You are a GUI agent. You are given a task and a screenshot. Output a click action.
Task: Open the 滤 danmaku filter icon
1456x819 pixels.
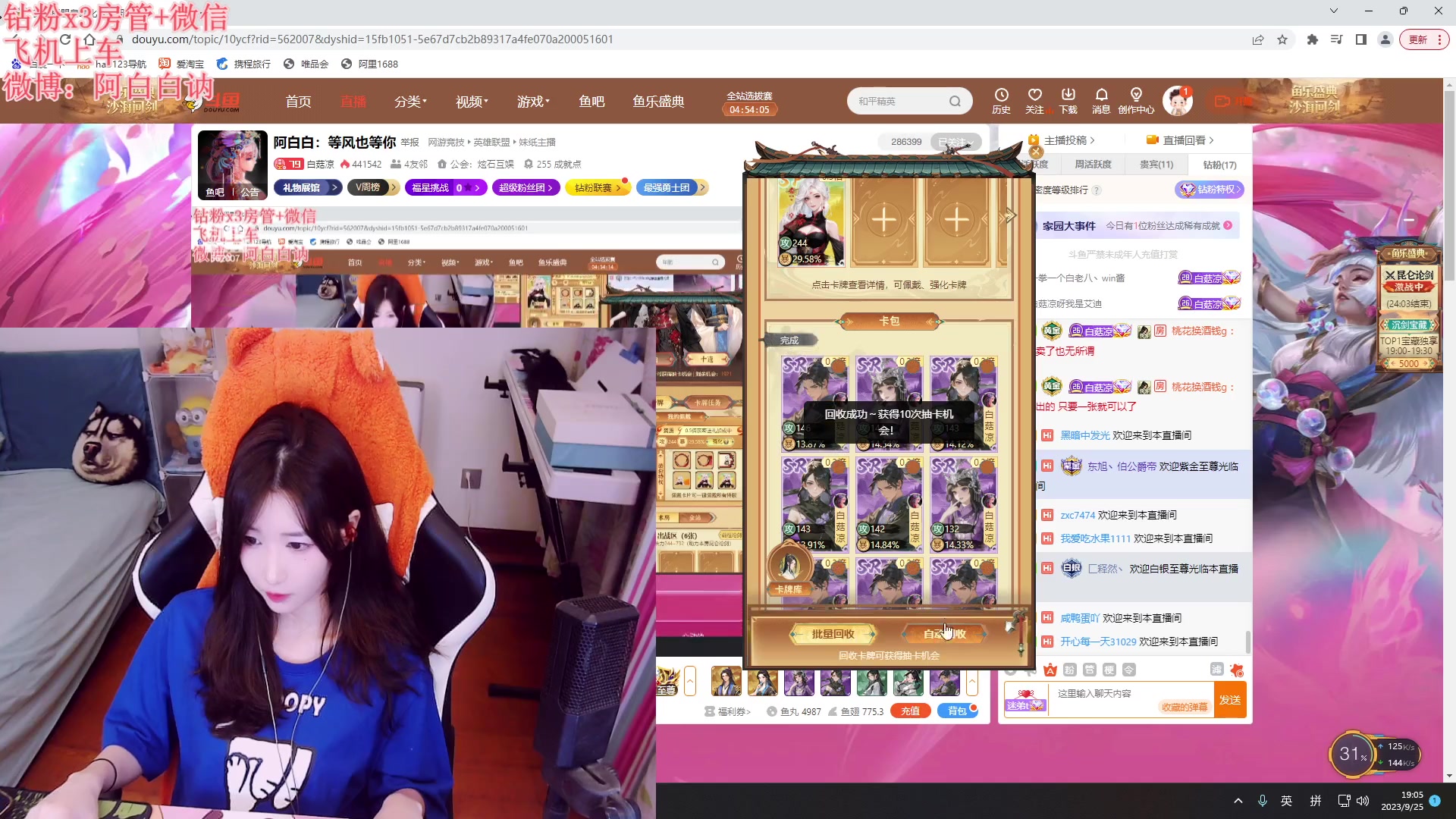(x=1218, y=670)
